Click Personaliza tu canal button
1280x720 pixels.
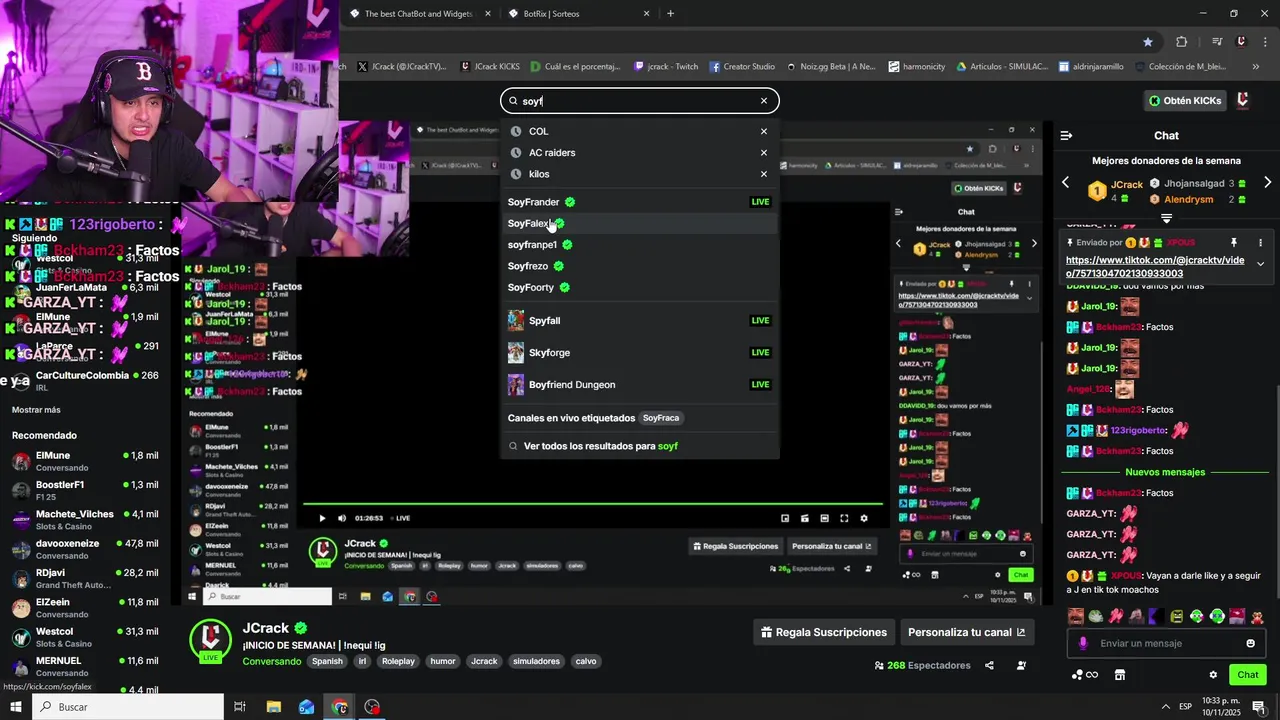click(967, 632)
